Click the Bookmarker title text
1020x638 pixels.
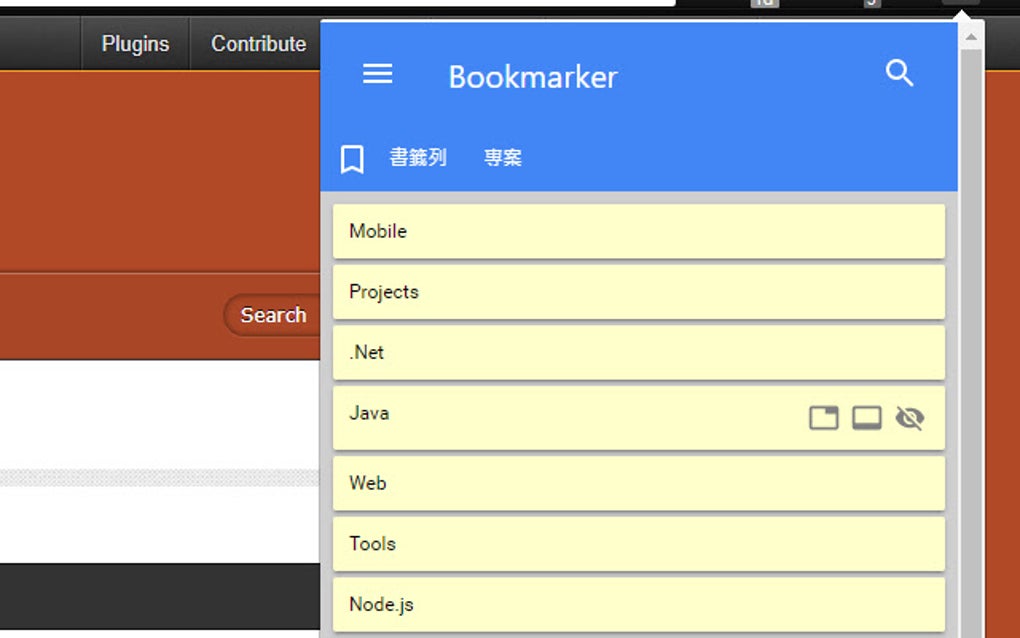(532, 76)
